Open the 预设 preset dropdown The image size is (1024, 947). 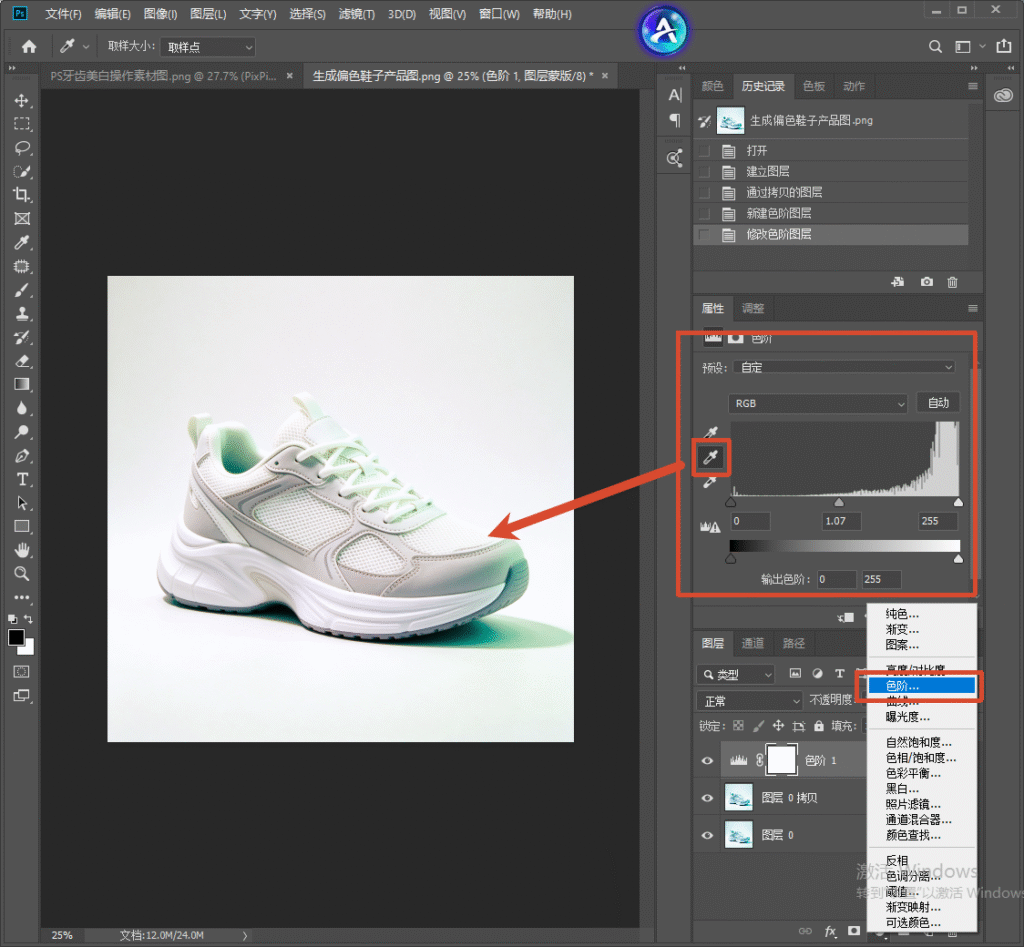point(844,367)
